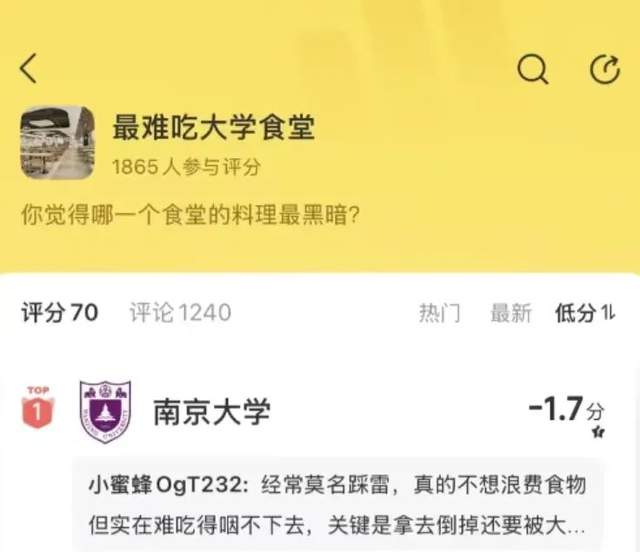
Task: Expand the truncated 小蜜蜂OgT232 comment
Action: 338,505
